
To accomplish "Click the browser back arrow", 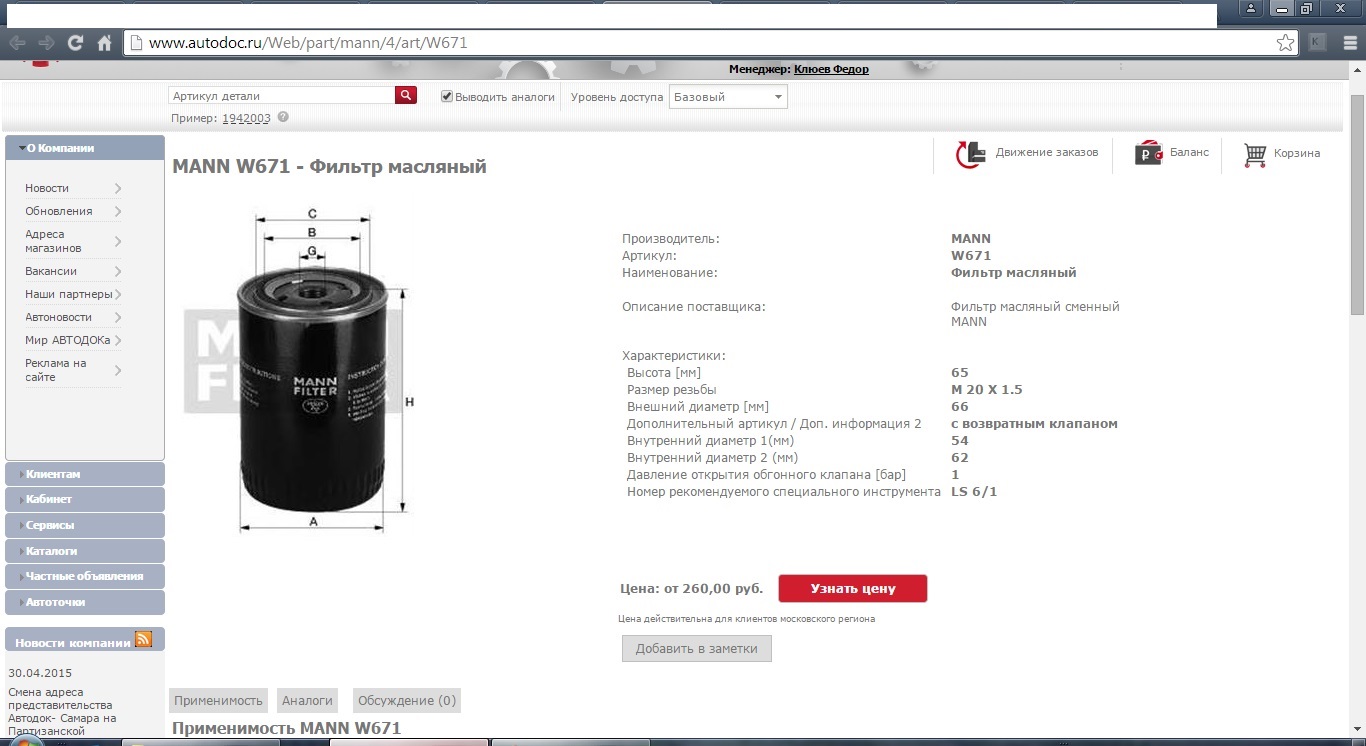I will coord(17,43).
